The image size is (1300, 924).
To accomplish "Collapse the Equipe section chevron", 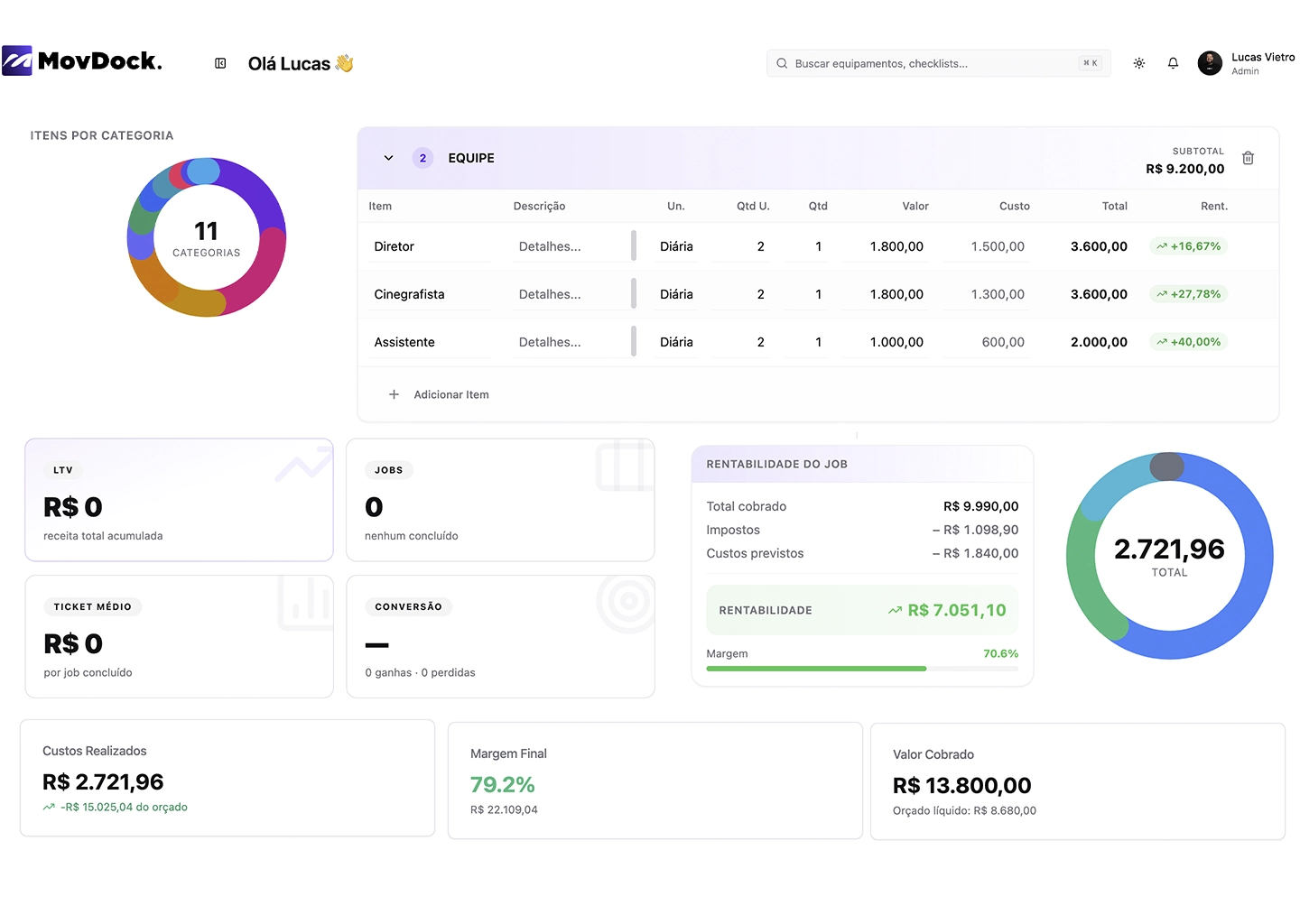I will (388, 158).
